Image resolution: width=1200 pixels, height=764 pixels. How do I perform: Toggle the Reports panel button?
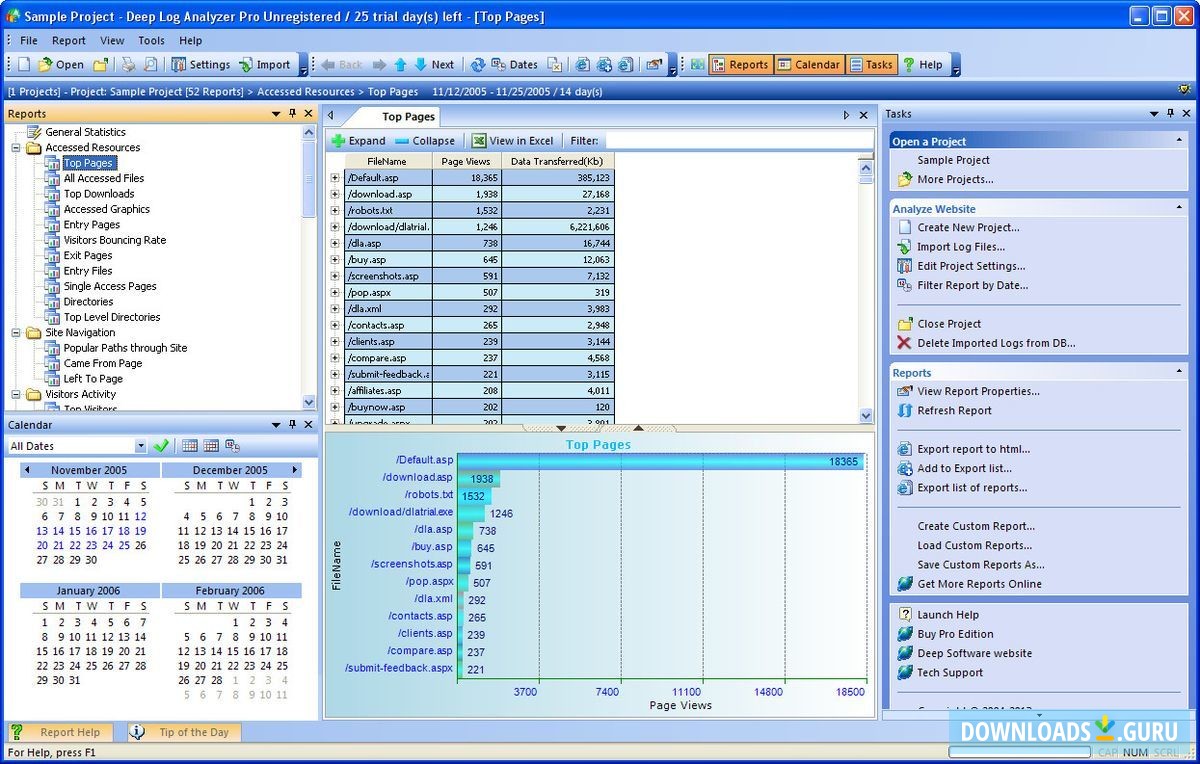coord(740,64)
